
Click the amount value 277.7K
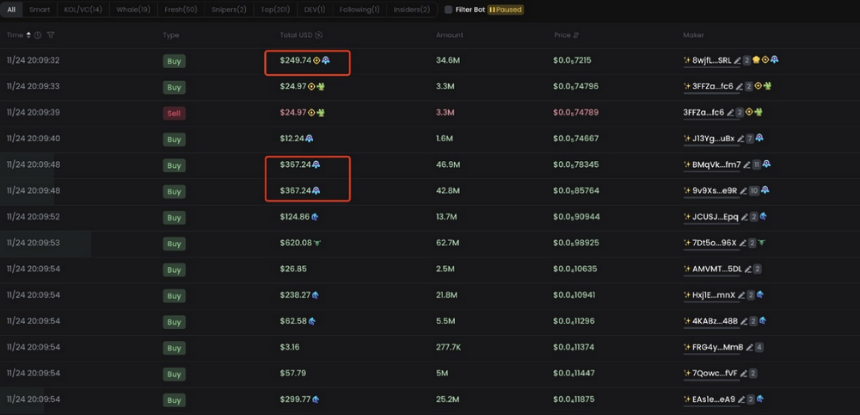[x=450, y=347]
